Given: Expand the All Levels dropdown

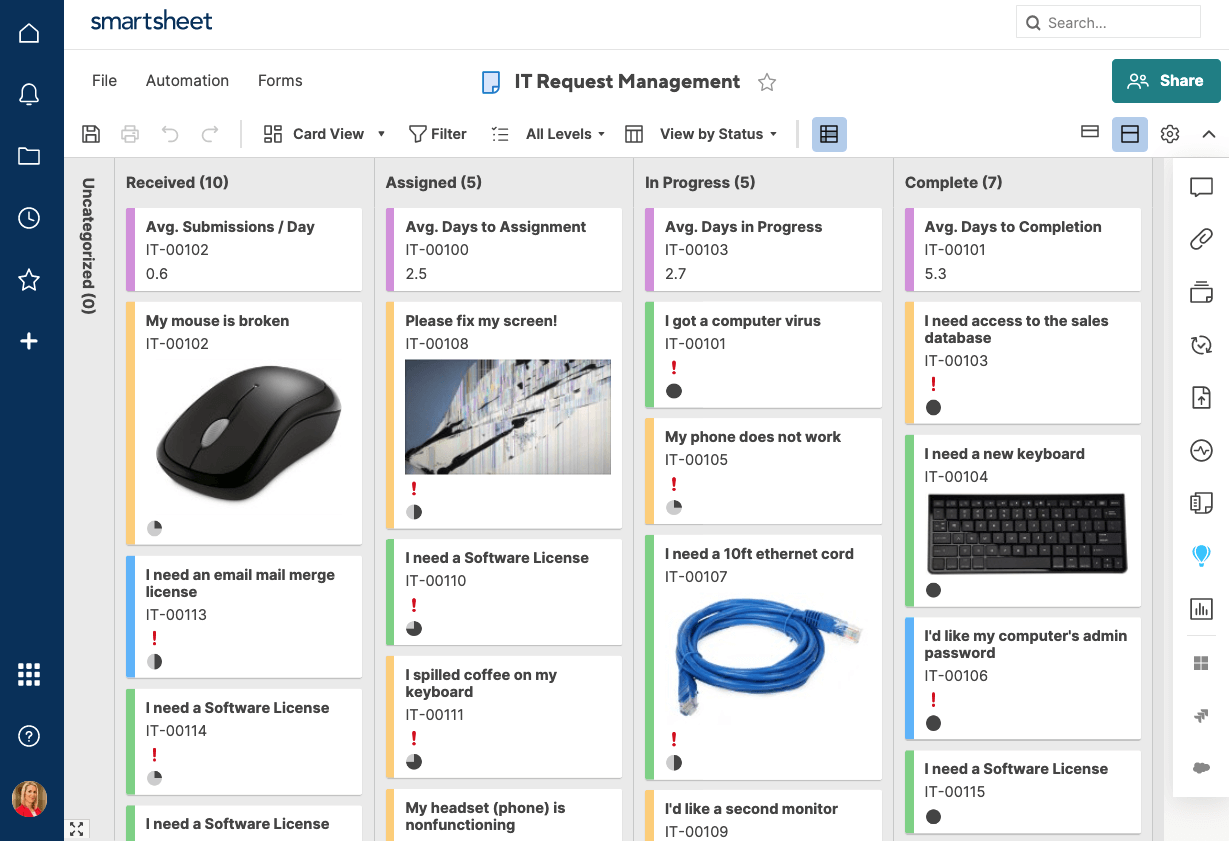Looking at the screenshot, I should click(565, 134).
